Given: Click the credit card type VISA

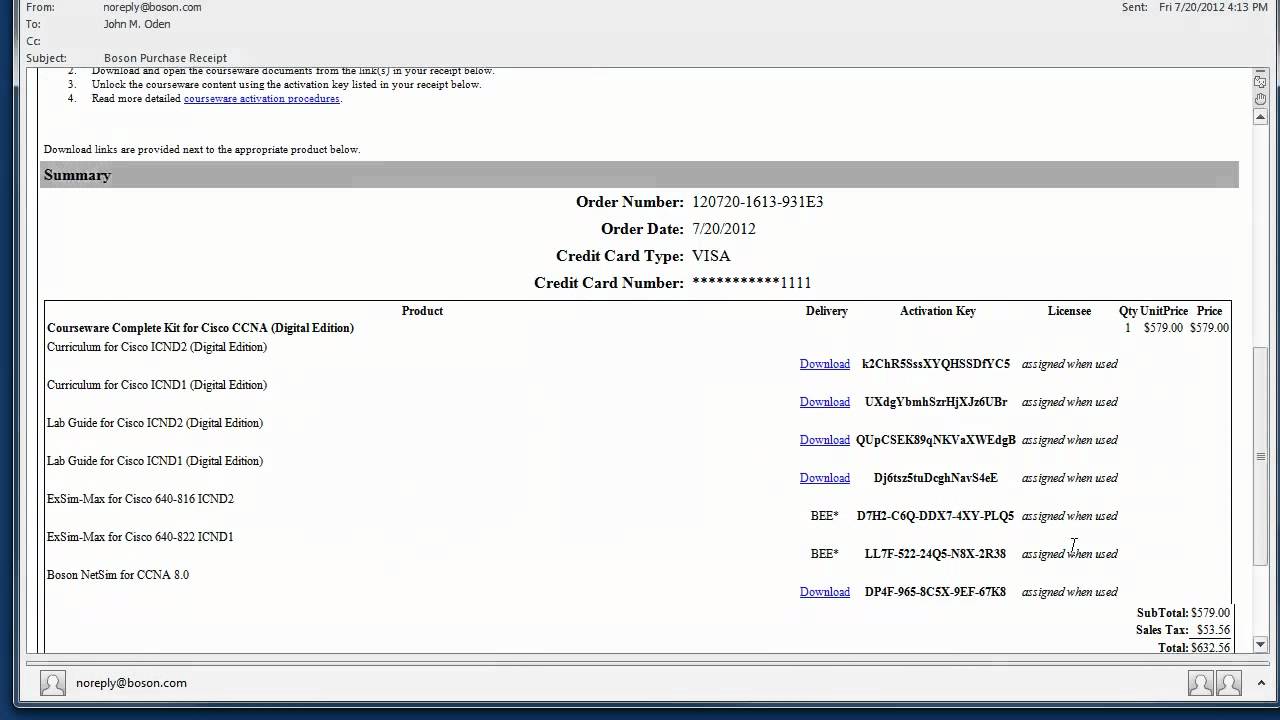Looking at the screenshot, I should (711, 256).
